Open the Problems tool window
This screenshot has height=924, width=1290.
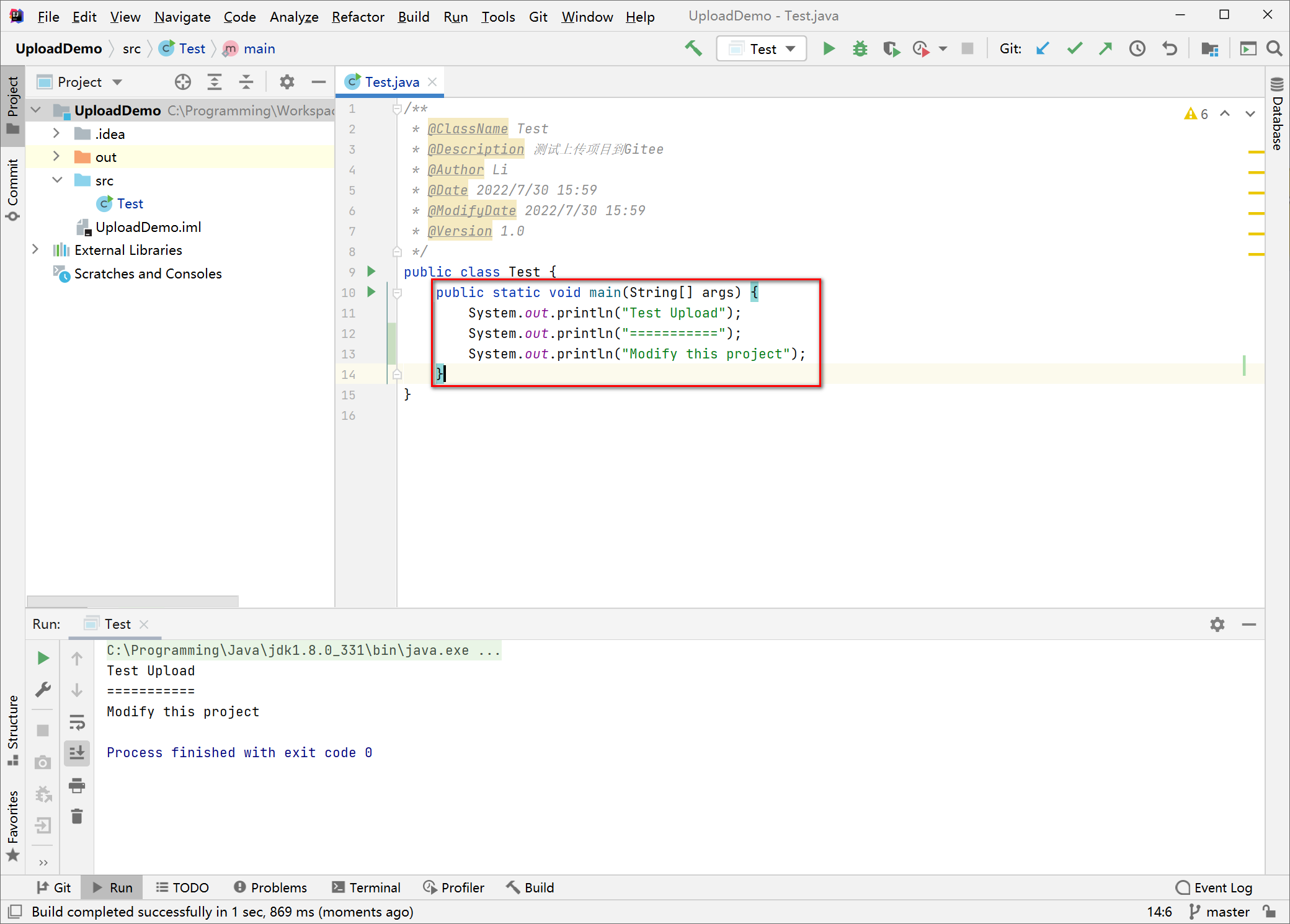pos(270,887)
